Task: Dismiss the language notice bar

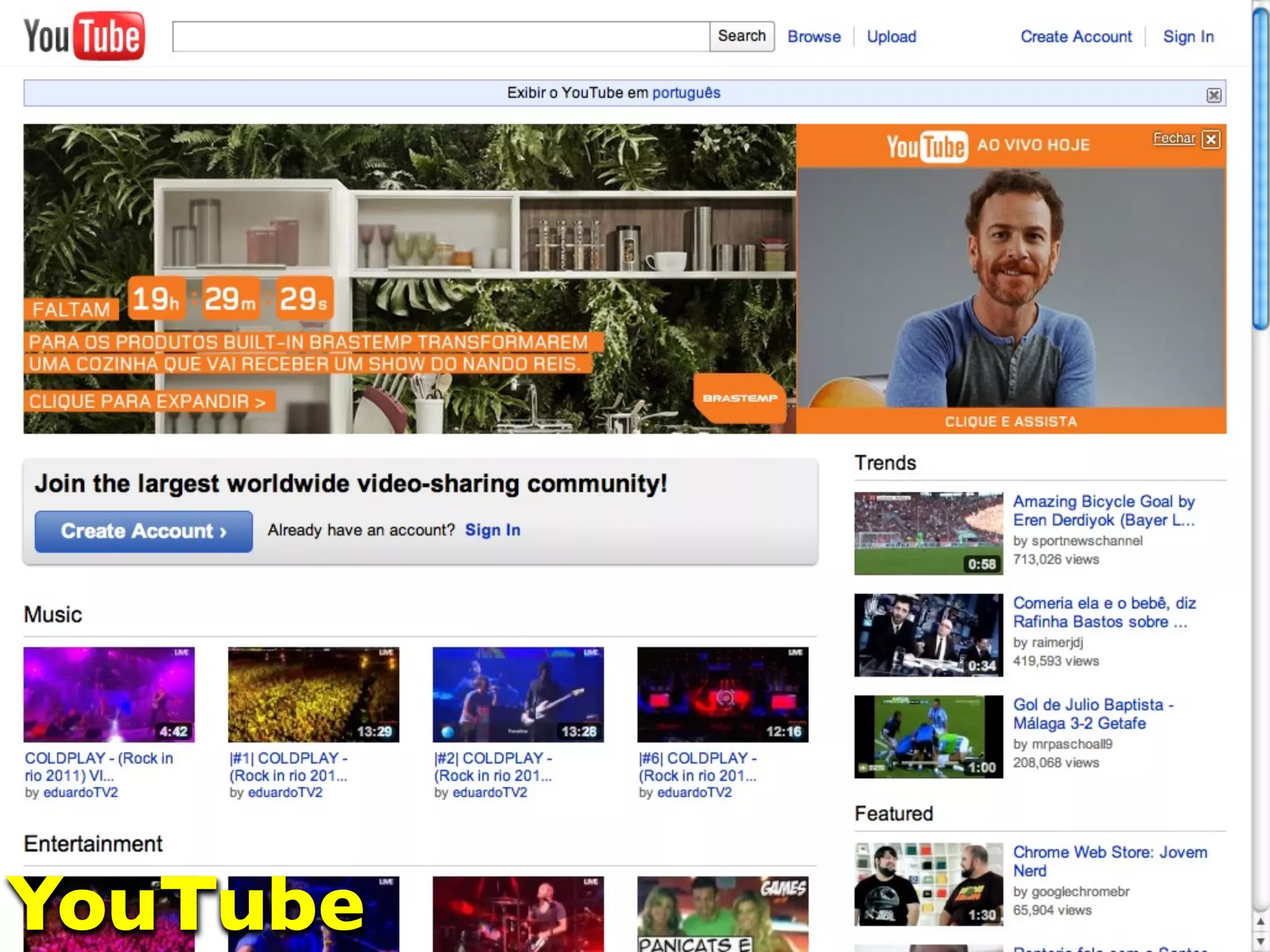Action: pos(1214,95)
